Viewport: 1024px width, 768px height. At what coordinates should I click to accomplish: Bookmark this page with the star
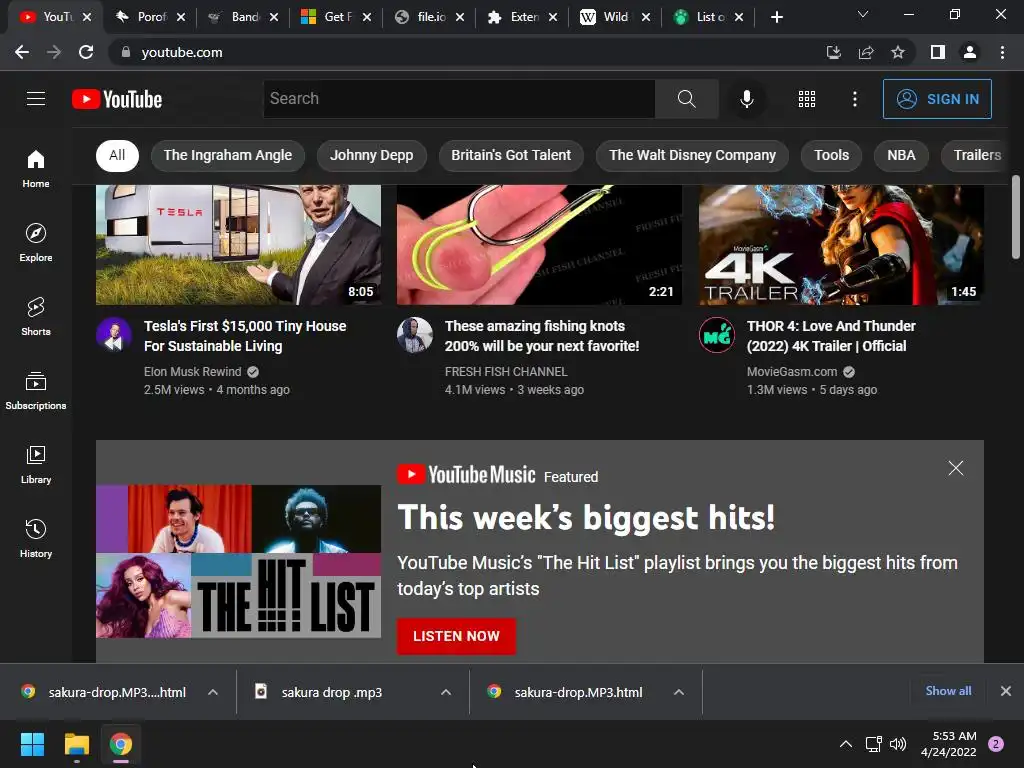[x=898, y=52]
